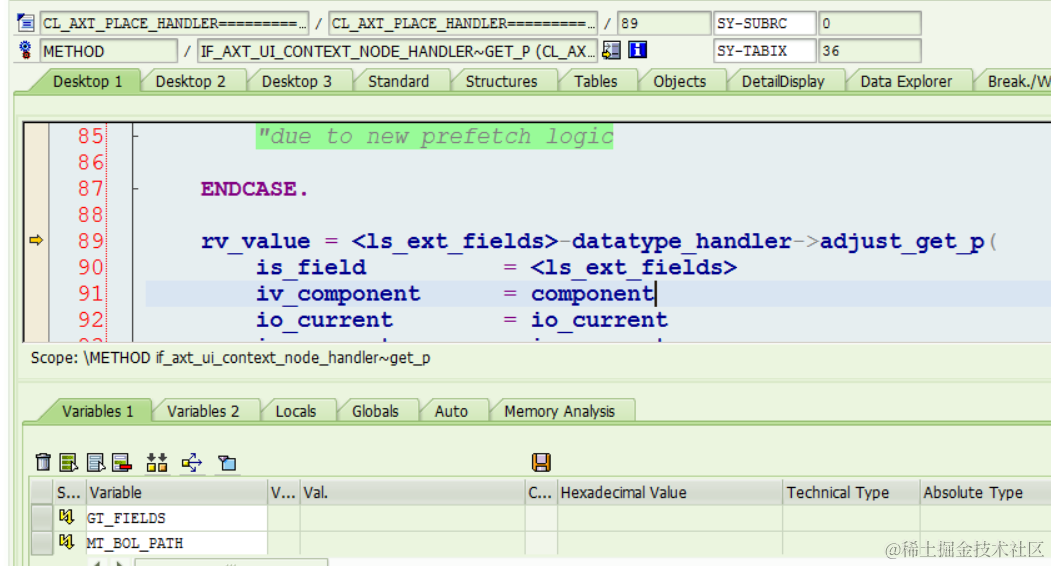
Task: Switch to the Globals tab
Action: [x=375, y=411]
